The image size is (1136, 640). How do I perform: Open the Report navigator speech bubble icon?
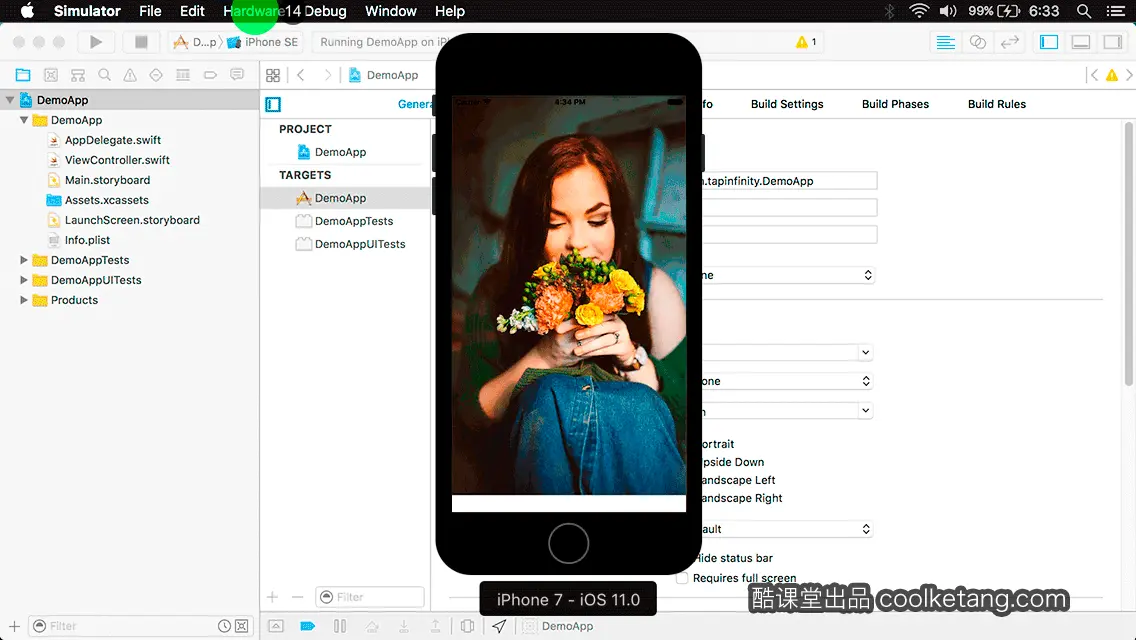tap(237, 75)
